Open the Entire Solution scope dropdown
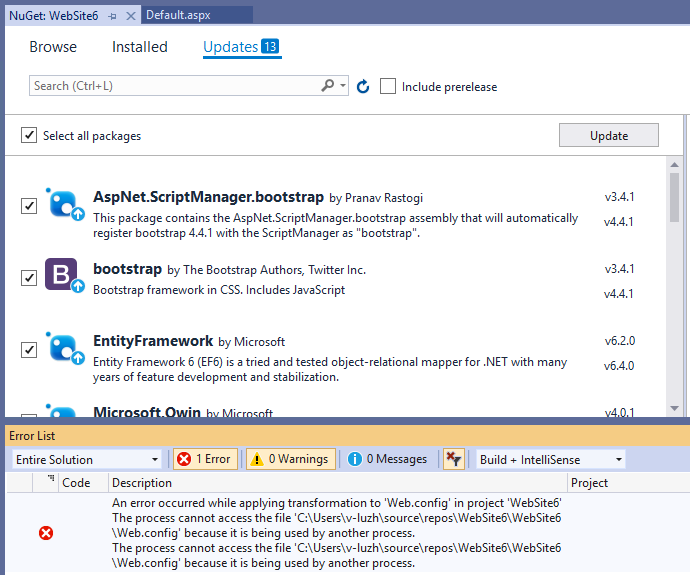The width and height of the screenshot is (690, 575). pos(87,459)
